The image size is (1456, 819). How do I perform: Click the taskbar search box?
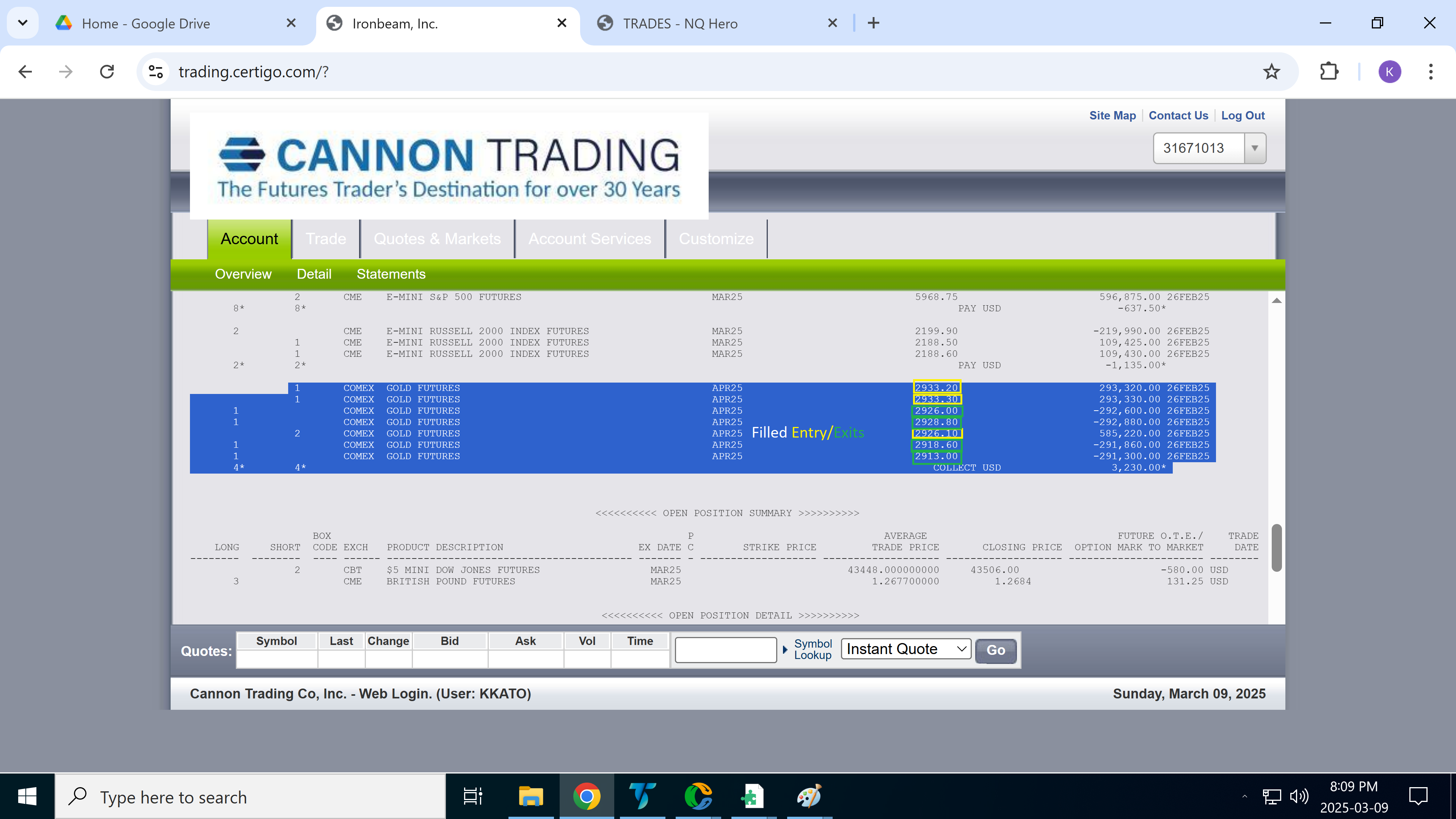coord(250,796)
